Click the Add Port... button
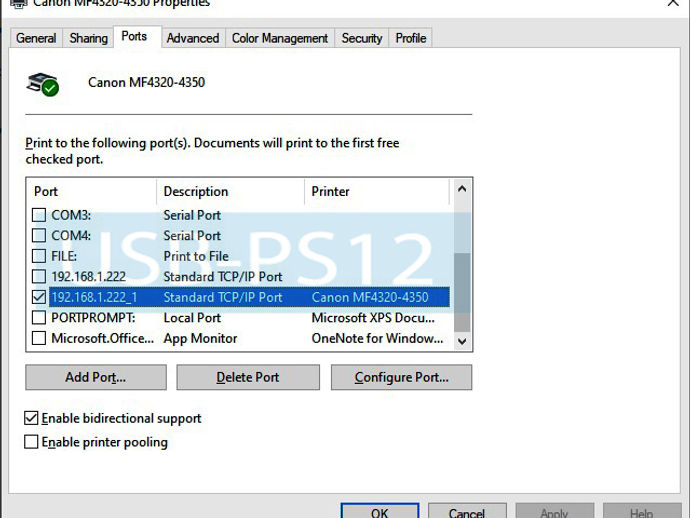The width and height of the screenshot is (690, 518). [x=95, y=377]
